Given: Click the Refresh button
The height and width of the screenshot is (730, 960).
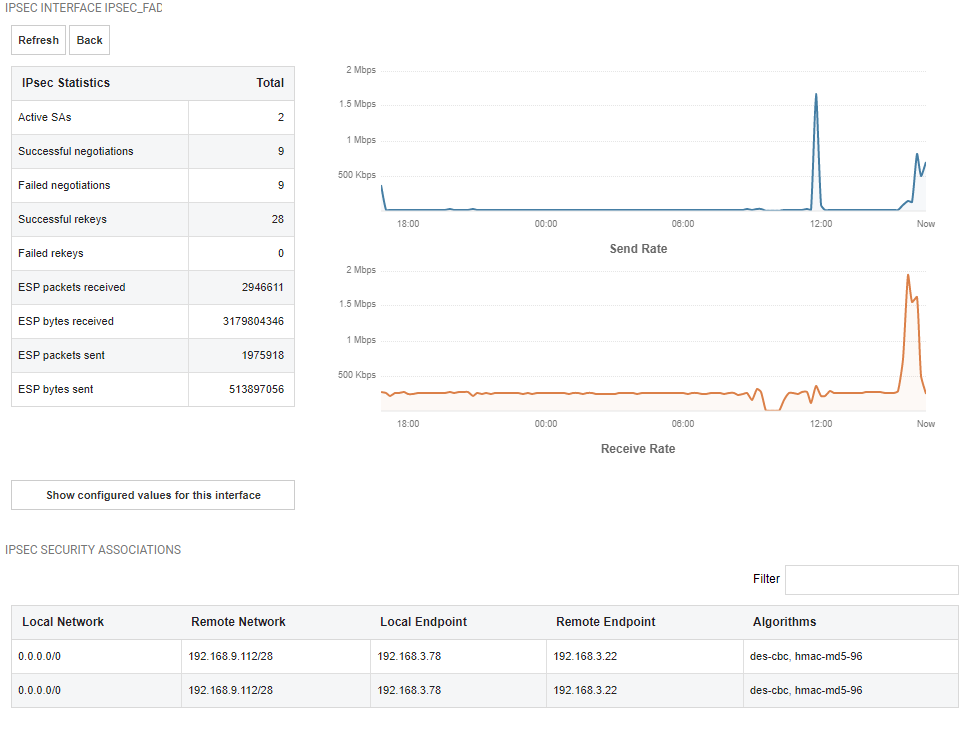Looking at the screenshot, I should point(38,40).
